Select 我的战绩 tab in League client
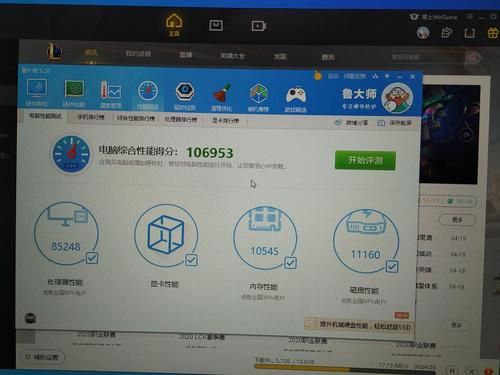 (x=138, y=53)
